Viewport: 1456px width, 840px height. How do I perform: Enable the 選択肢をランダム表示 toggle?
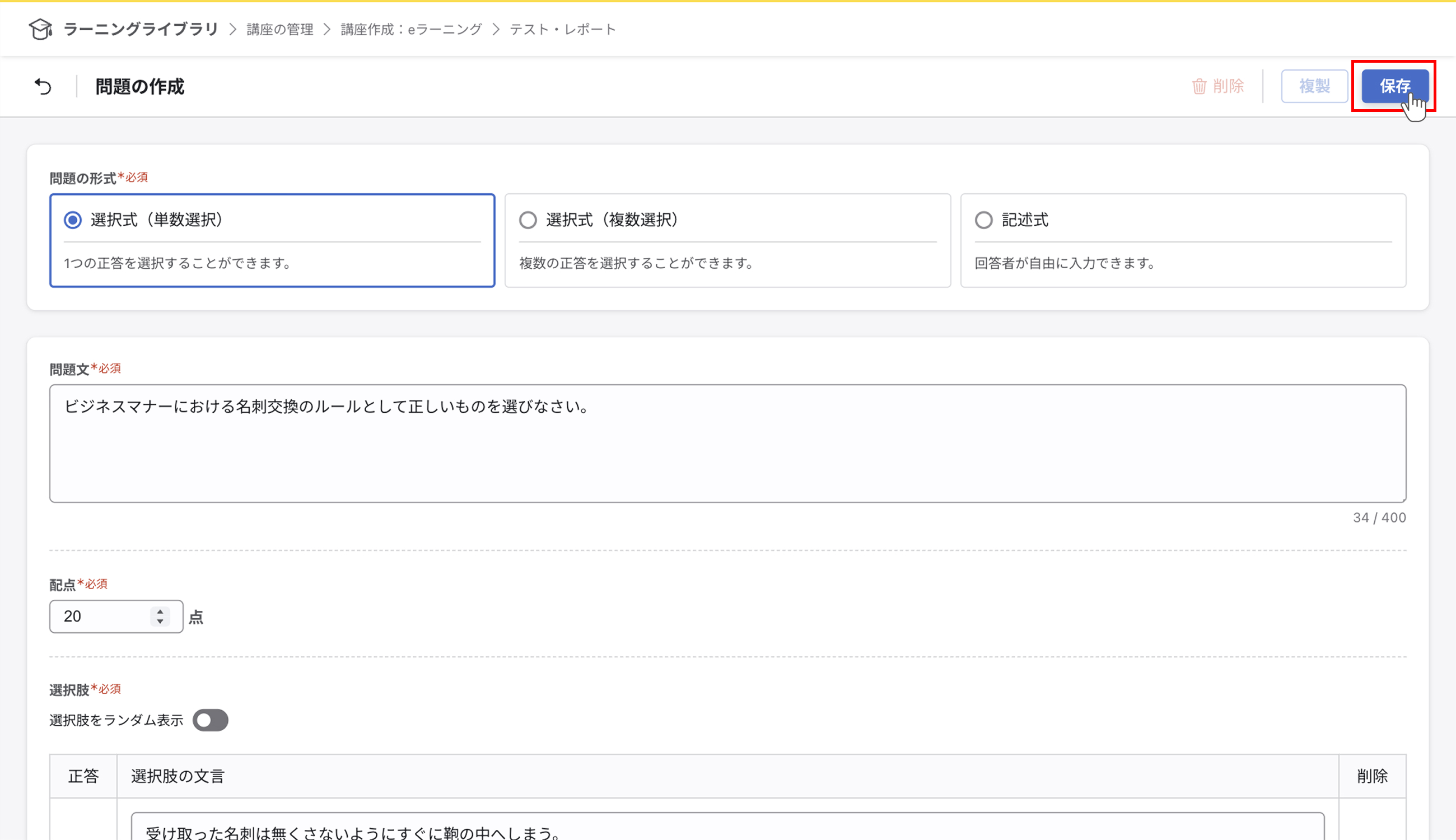pos(211,720)
